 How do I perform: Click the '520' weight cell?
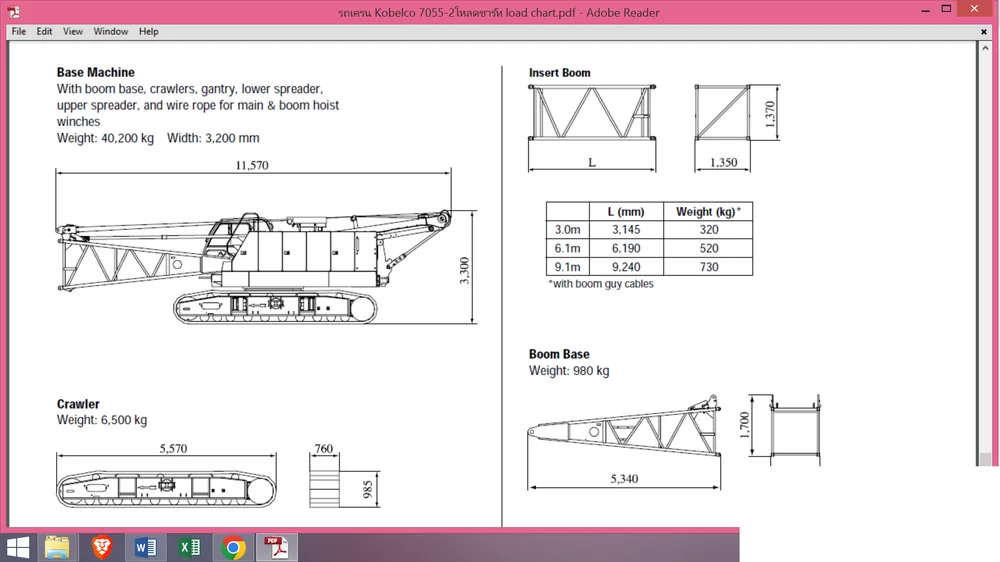709,248
